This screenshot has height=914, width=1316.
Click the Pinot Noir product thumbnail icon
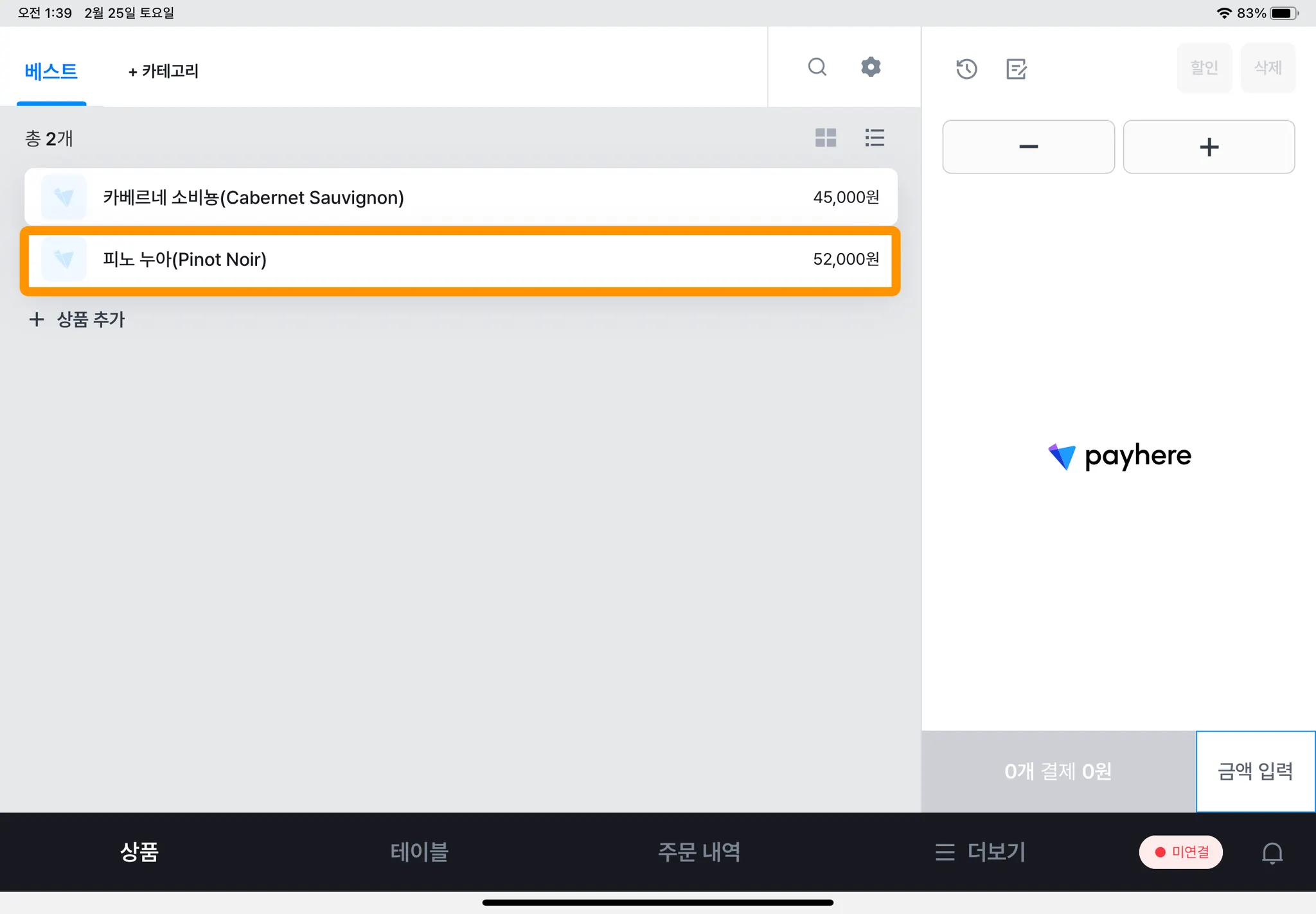[64, 259]
